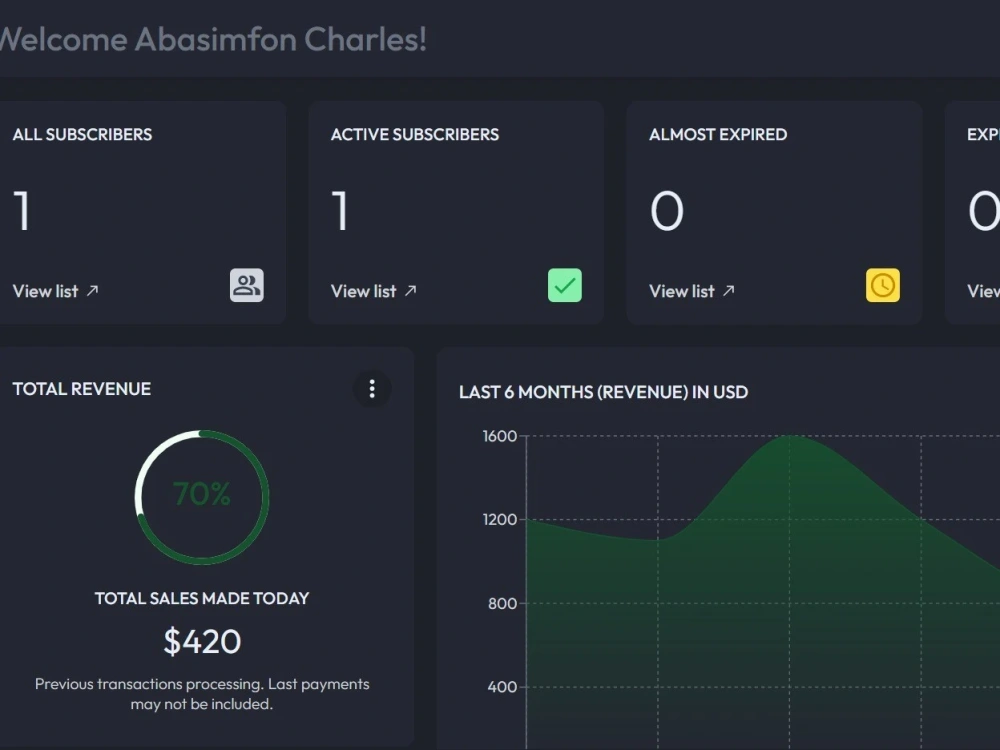
Task: Open the Total Revenue three-dot menu
Action: tap(372, 388)
